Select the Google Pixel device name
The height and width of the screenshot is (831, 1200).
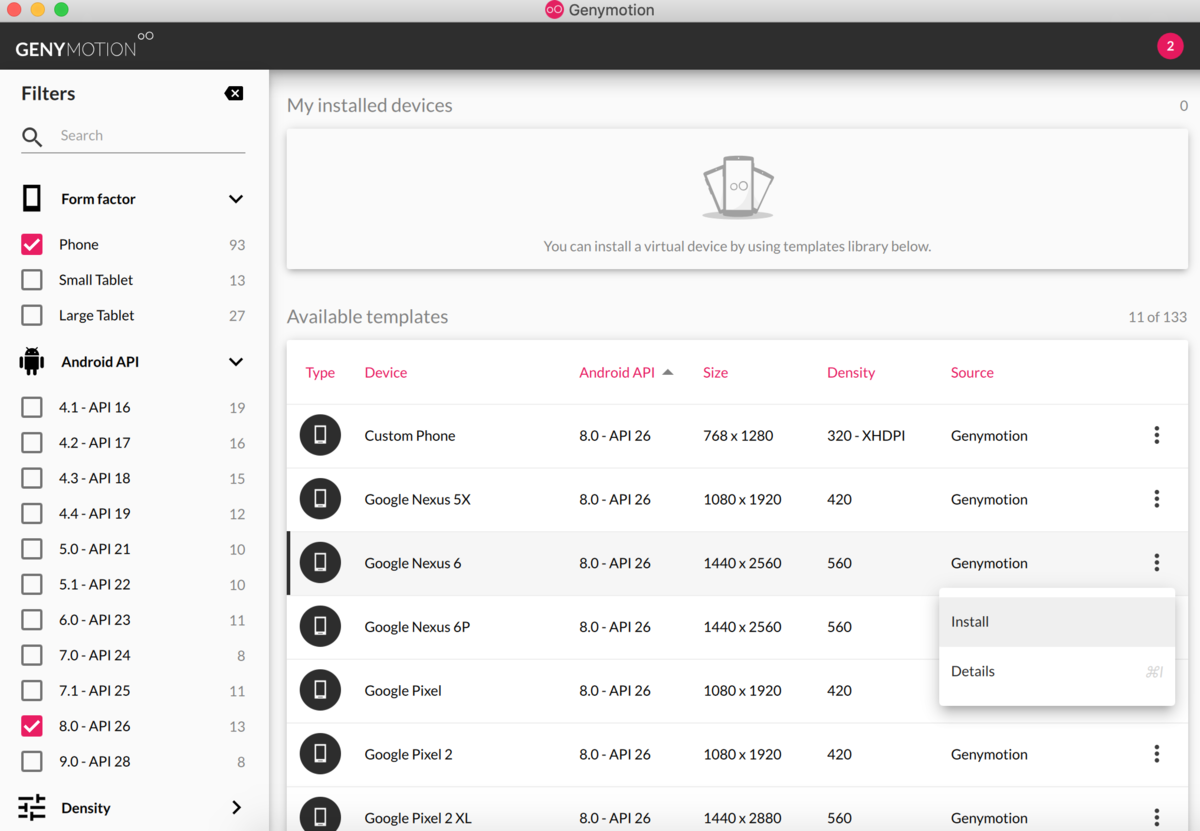(x=403, y=690)
